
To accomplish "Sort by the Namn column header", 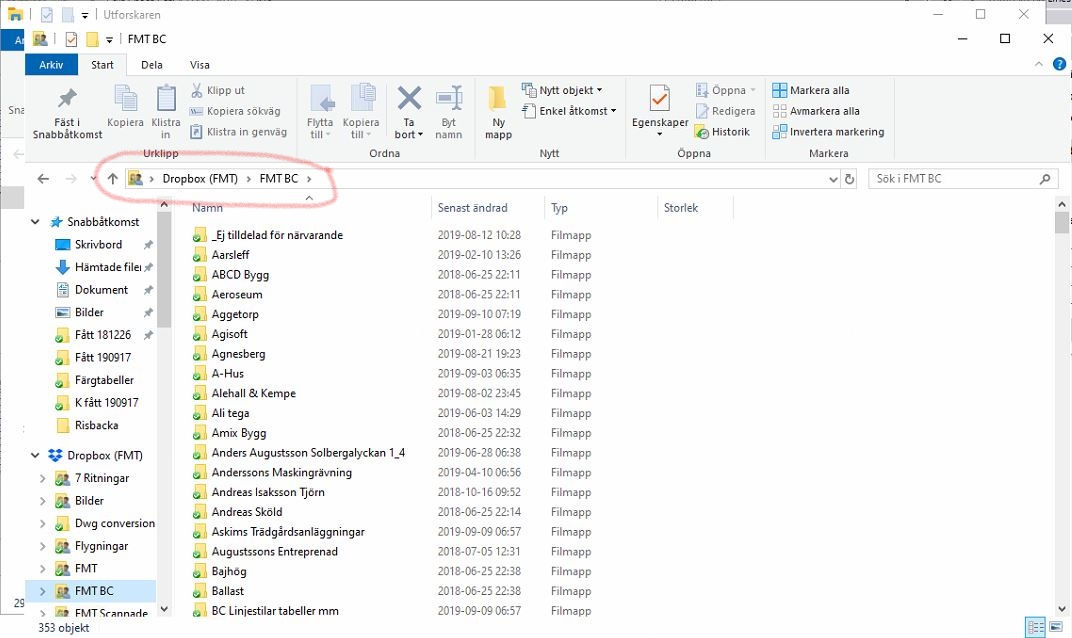I will (x=207, y=208).
